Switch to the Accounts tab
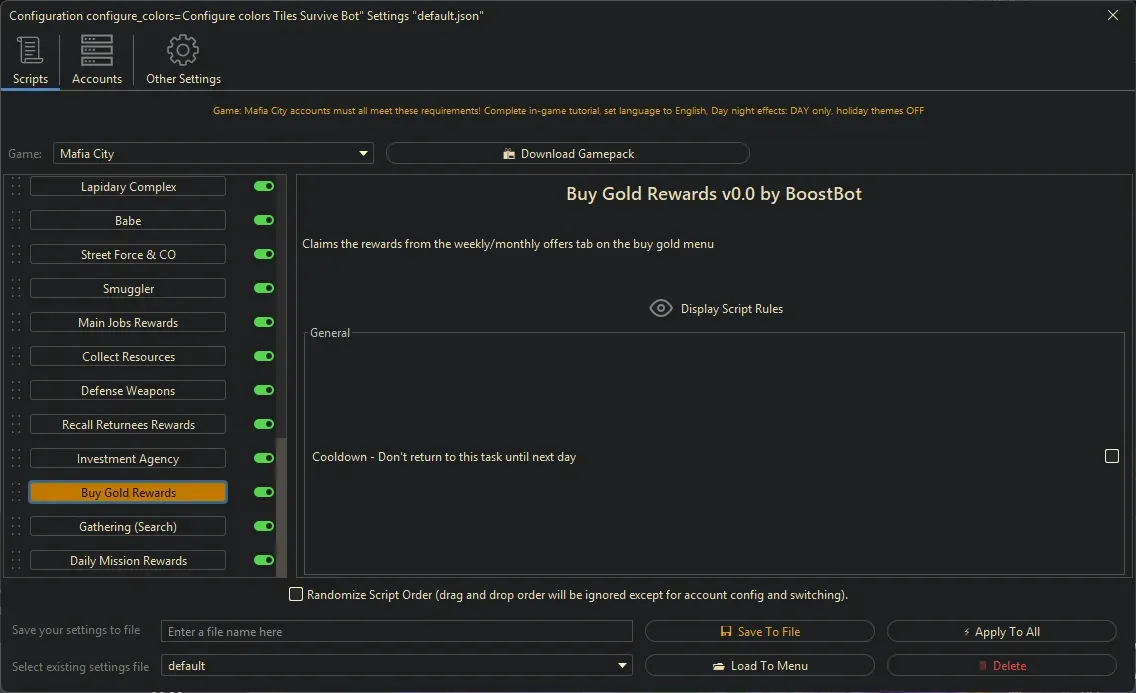The width and height of the screenshot is (1136, 693). (96, 60)
